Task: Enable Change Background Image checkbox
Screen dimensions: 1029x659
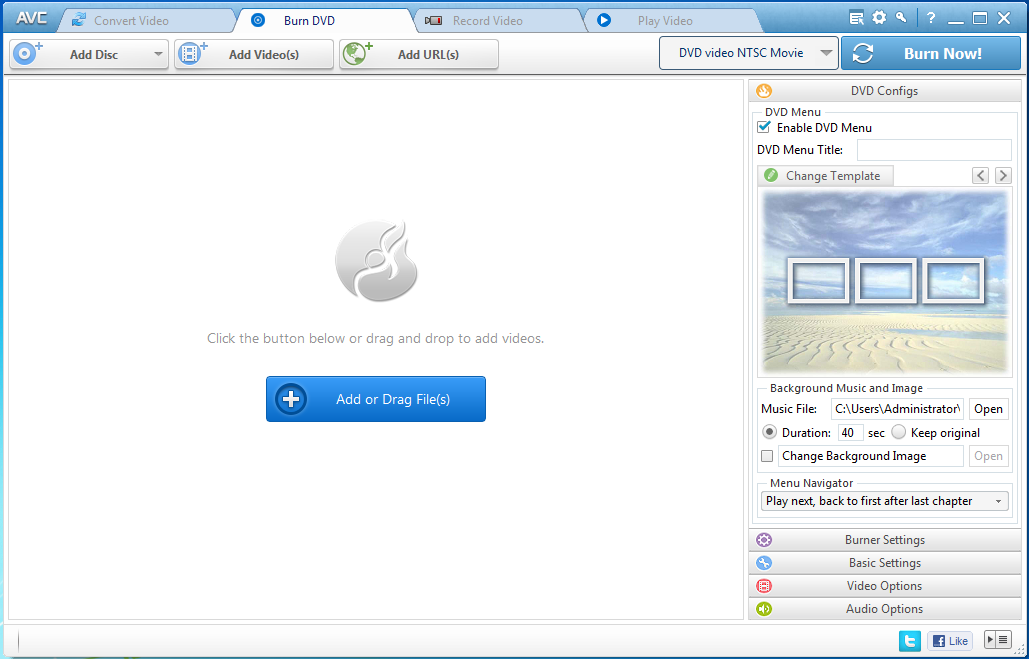Action: point(766,456)
